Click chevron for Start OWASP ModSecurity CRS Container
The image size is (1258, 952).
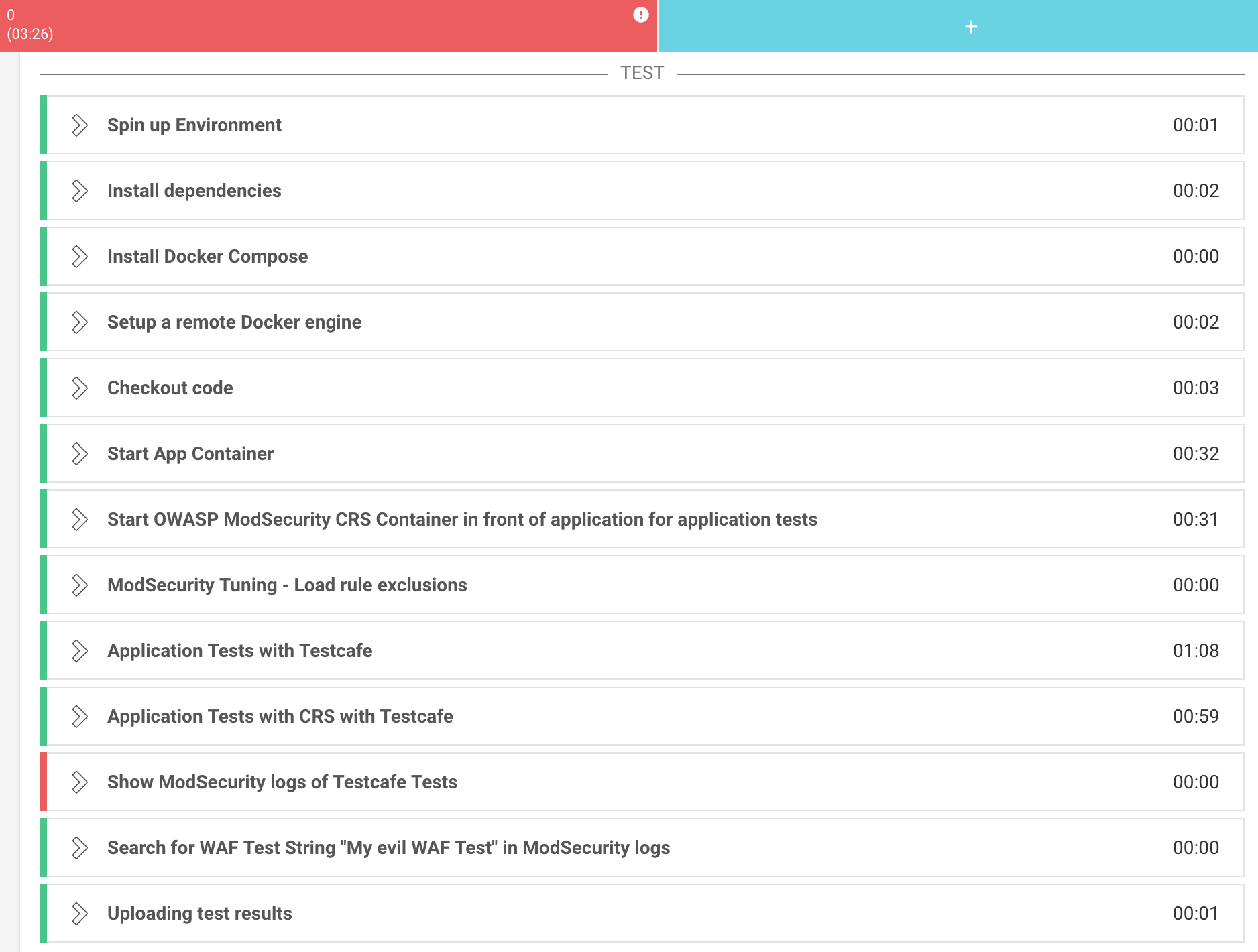80,520
